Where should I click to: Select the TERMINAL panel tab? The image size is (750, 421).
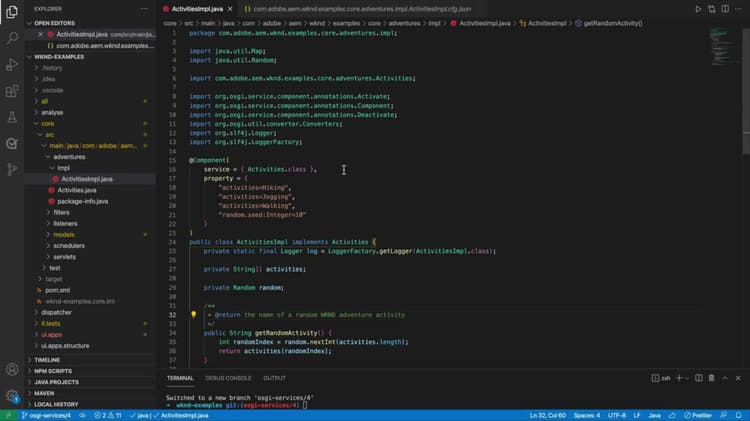pos(180,378)
